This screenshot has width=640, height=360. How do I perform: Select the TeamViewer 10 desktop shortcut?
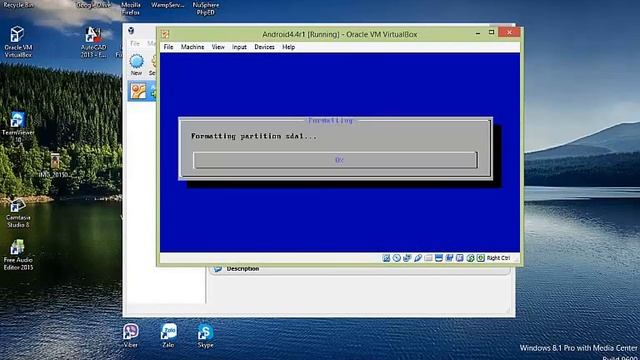[18, 127]
